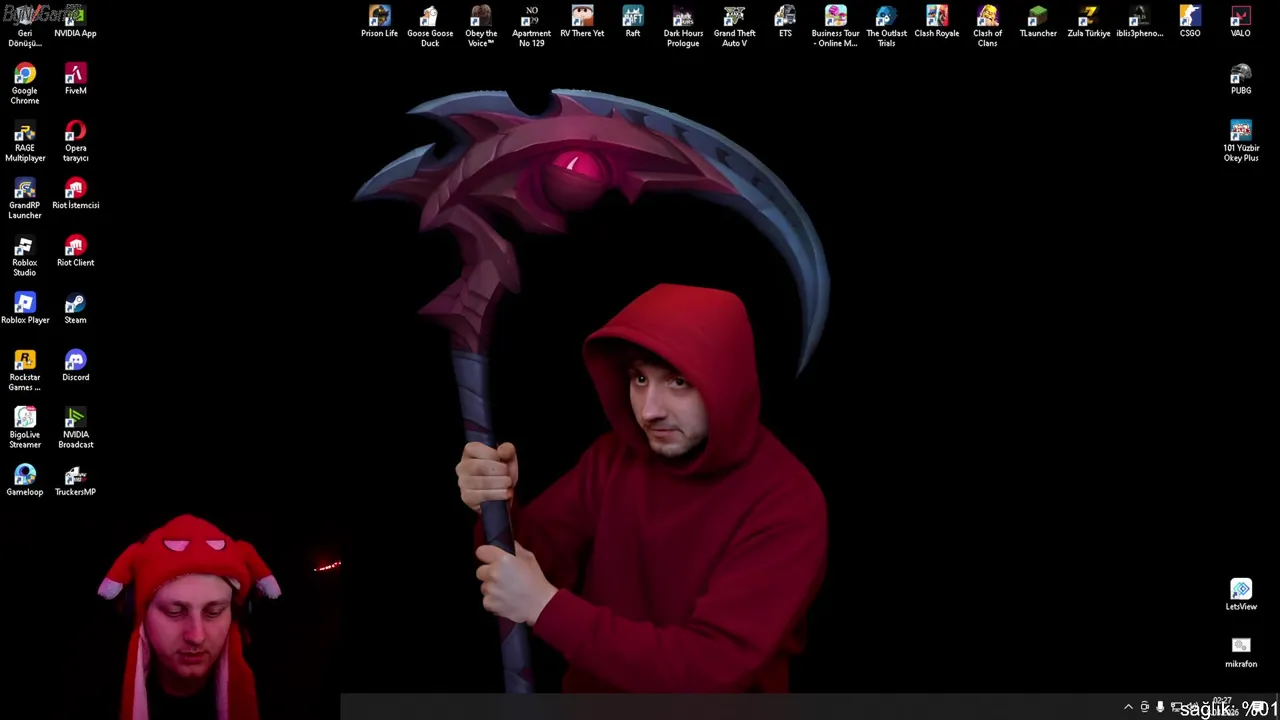Screen dimensions: 1280x720
Task: Click the Clash Royale icon
Action: pos(937,22)
